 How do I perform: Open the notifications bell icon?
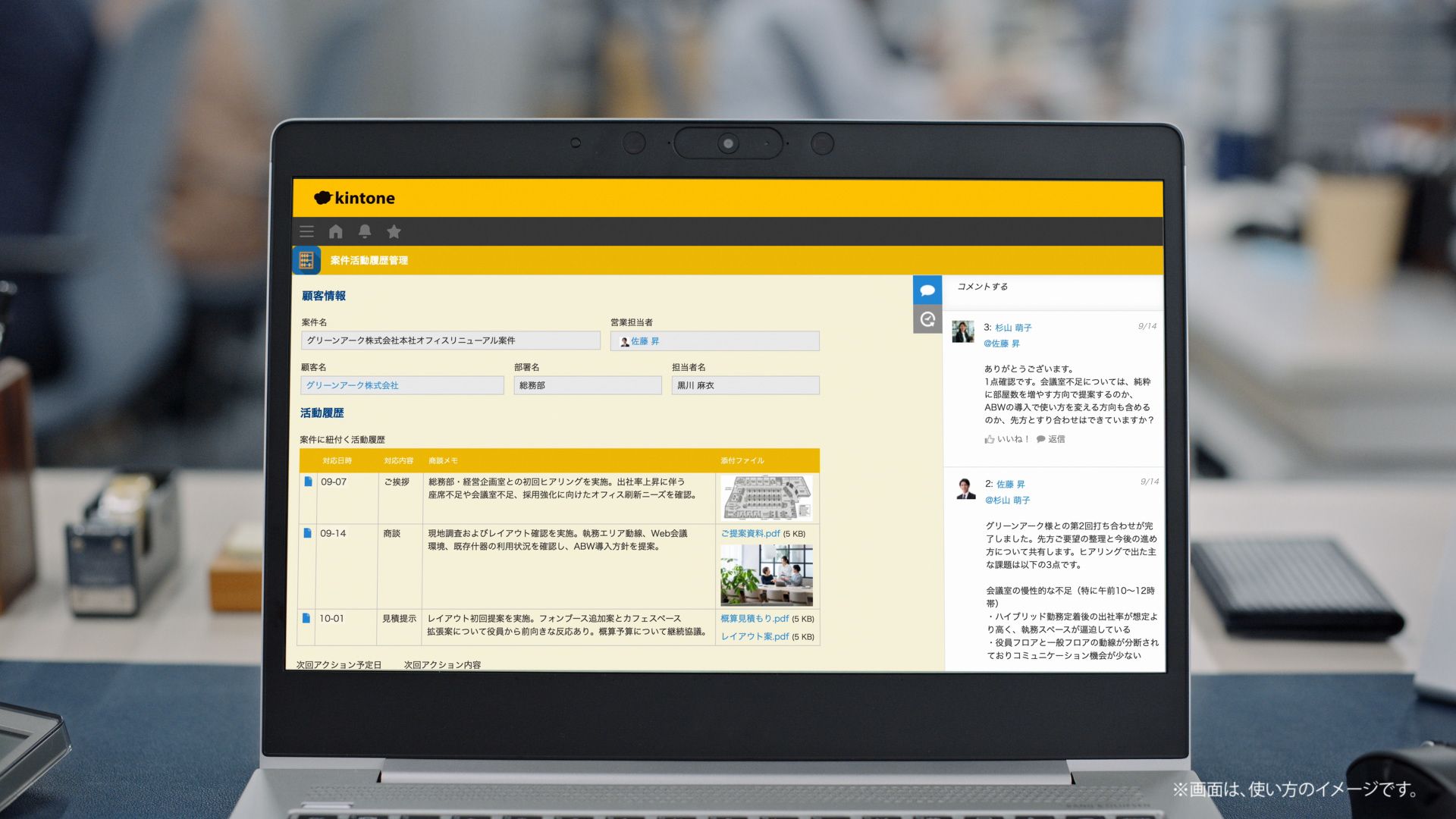[365, 231]
